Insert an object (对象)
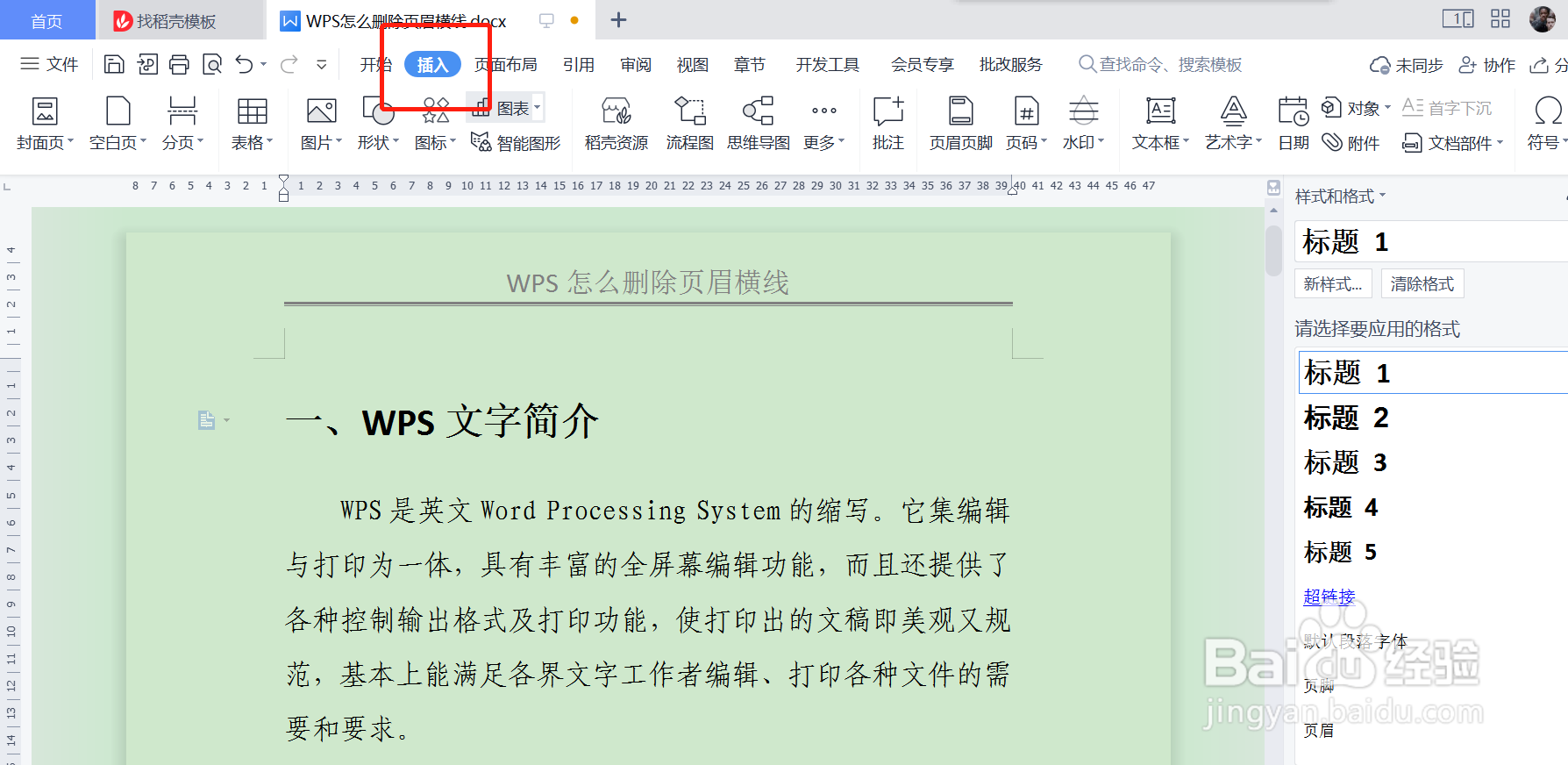The height and width of the screenshot is (765, 1568). pyautogui.click(x=1356, y=108)
